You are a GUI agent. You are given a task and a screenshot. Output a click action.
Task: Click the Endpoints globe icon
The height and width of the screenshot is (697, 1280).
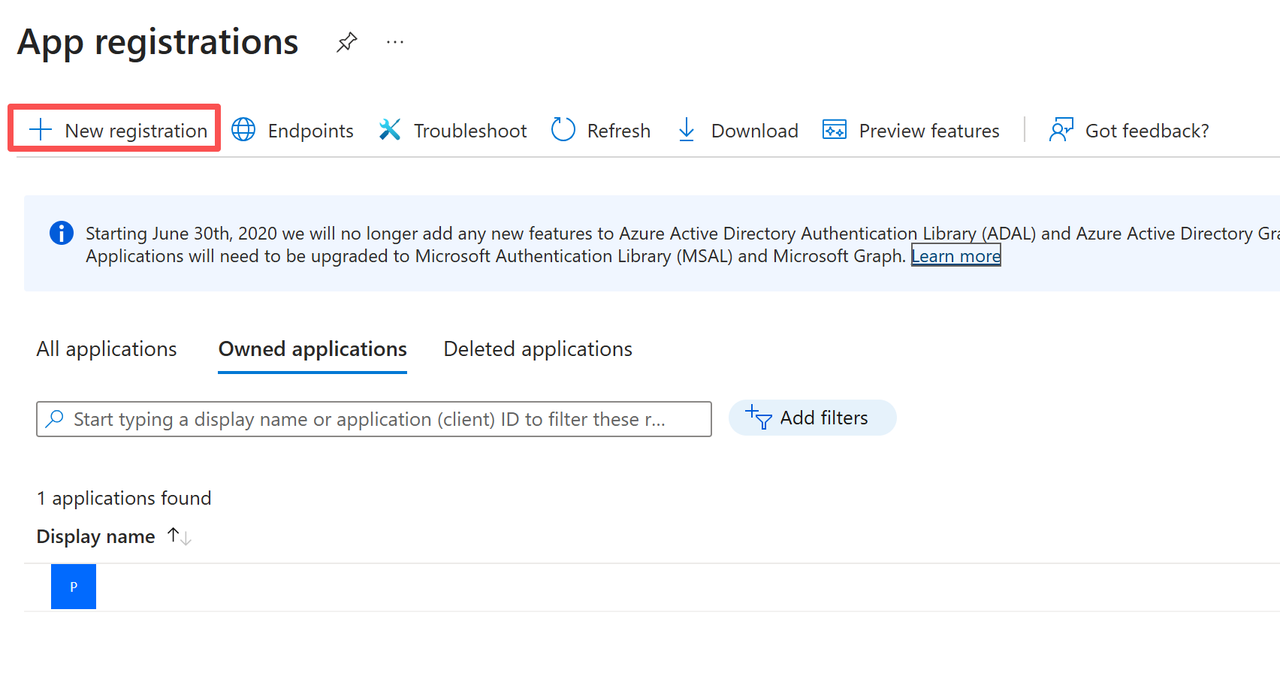(x=243, y=130)
